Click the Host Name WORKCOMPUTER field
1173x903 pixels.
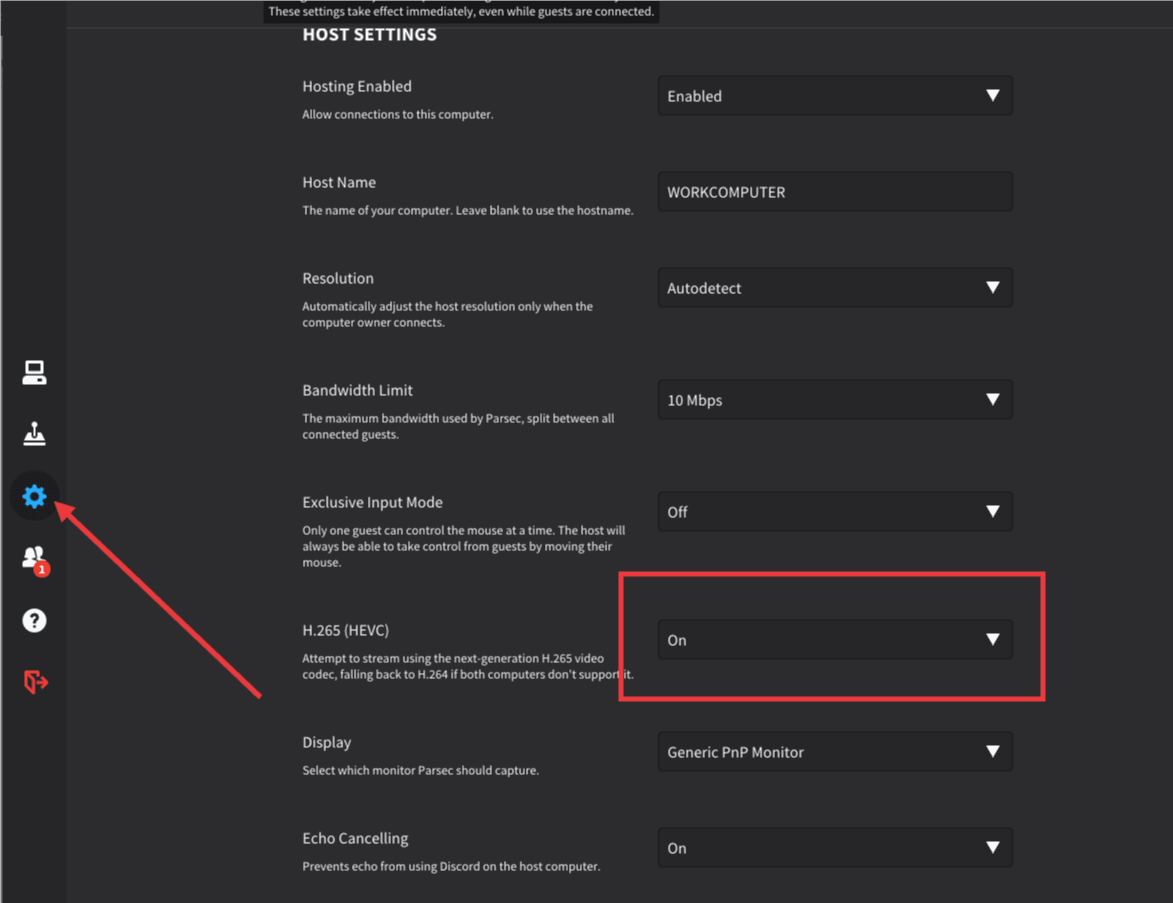pos(834,192)
